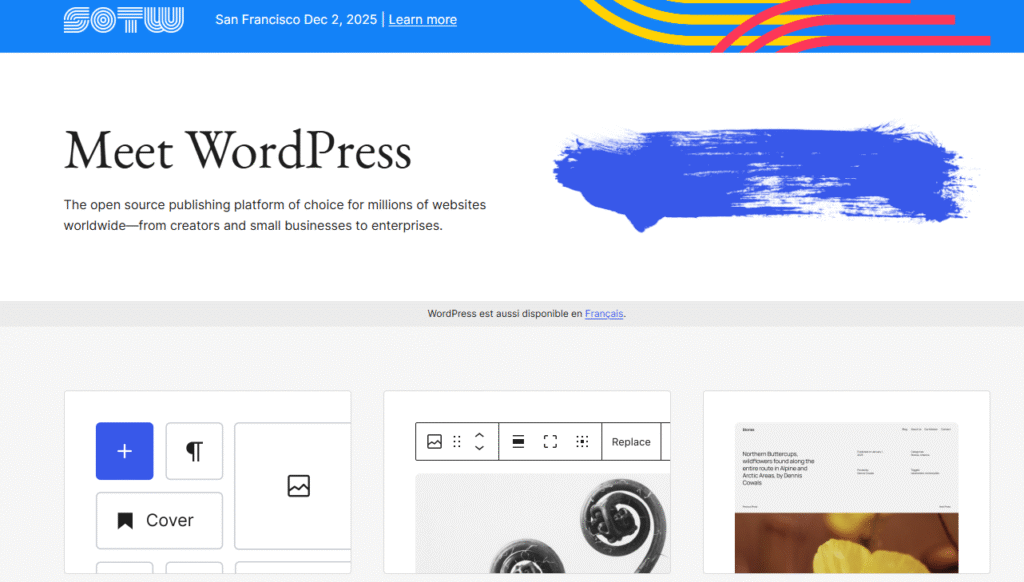This screenshot has width=1024, height=582.
Task: Move block down with the down chevron
Action: (479, 448)
